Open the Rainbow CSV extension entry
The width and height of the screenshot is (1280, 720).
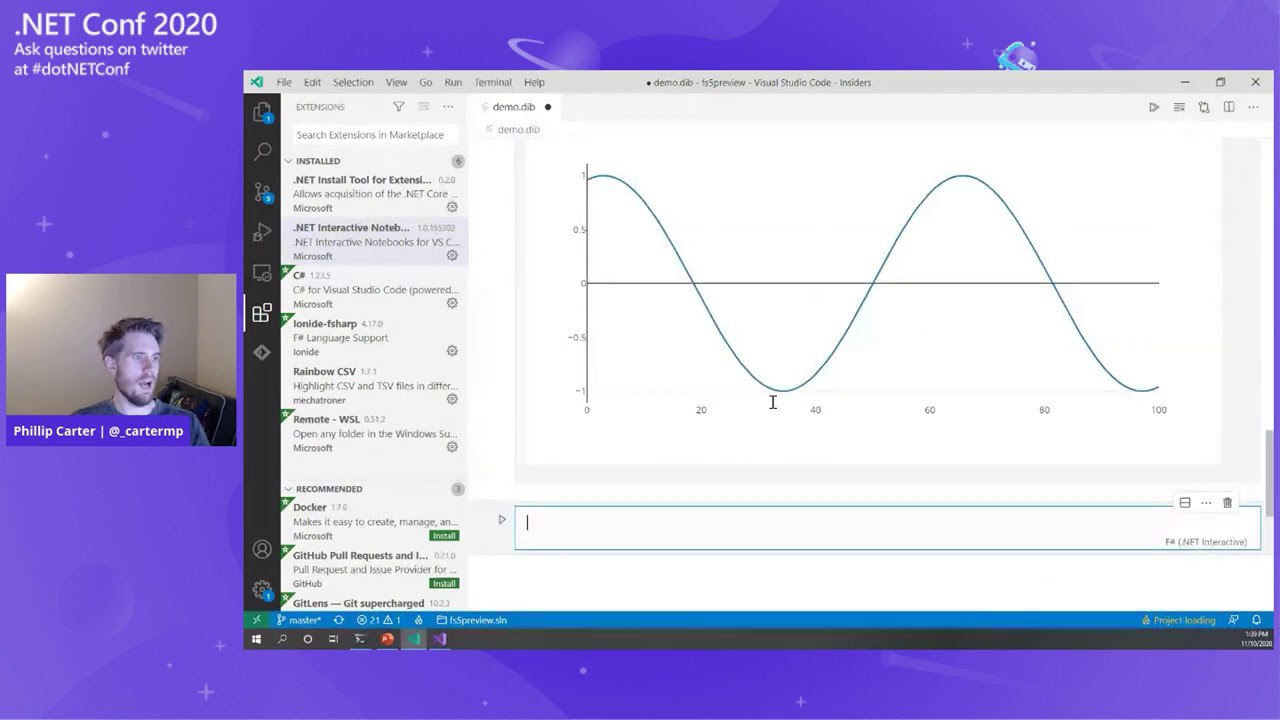tap(374, 385)
